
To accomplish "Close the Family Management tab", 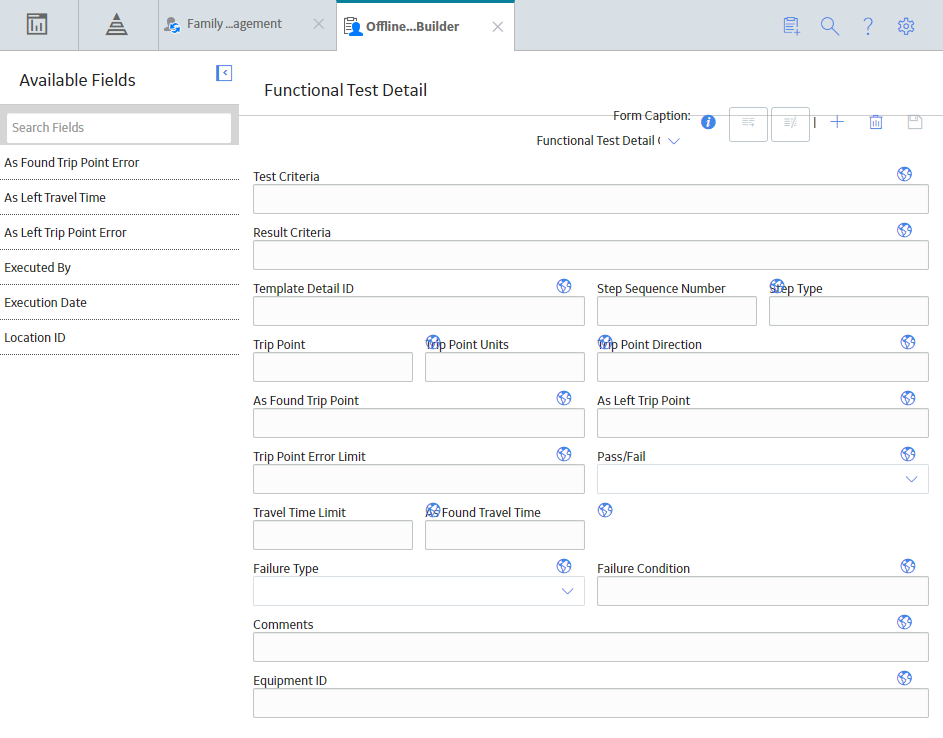I will coord(319,24).
